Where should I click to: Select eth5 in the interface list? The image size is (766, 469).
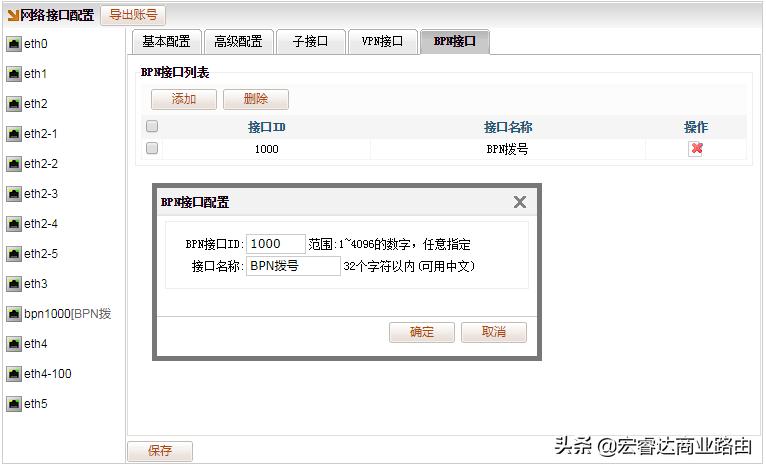point(36,404)
